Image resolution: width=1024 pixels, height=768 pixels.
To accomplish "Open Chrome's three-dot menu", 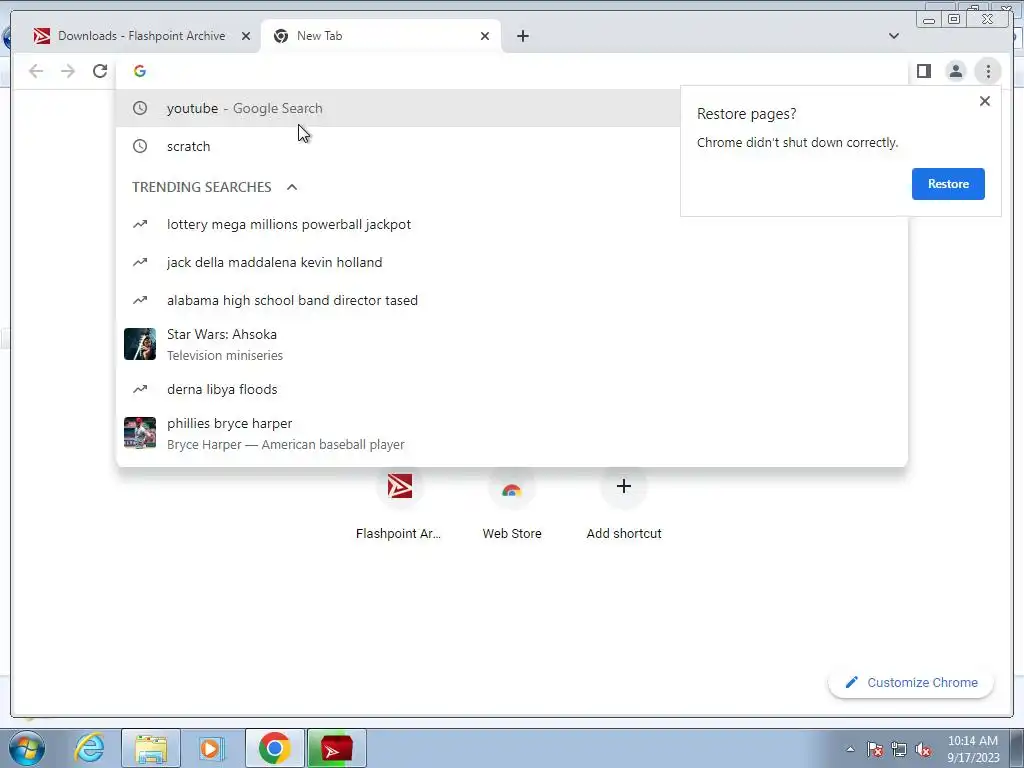I will point(988,71).
